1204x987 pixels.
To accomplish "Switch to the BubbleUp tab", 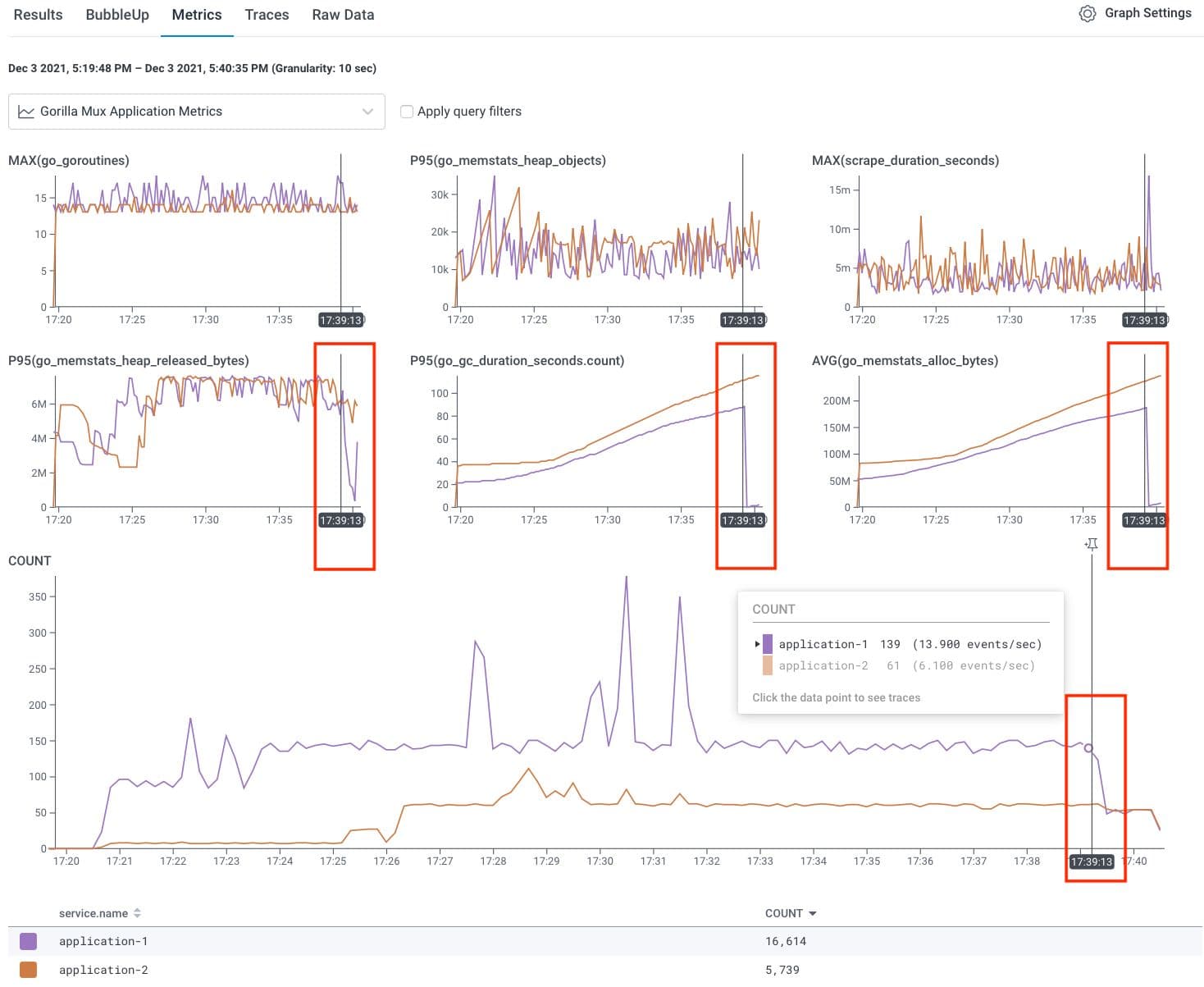I will (x=117, y=14).
